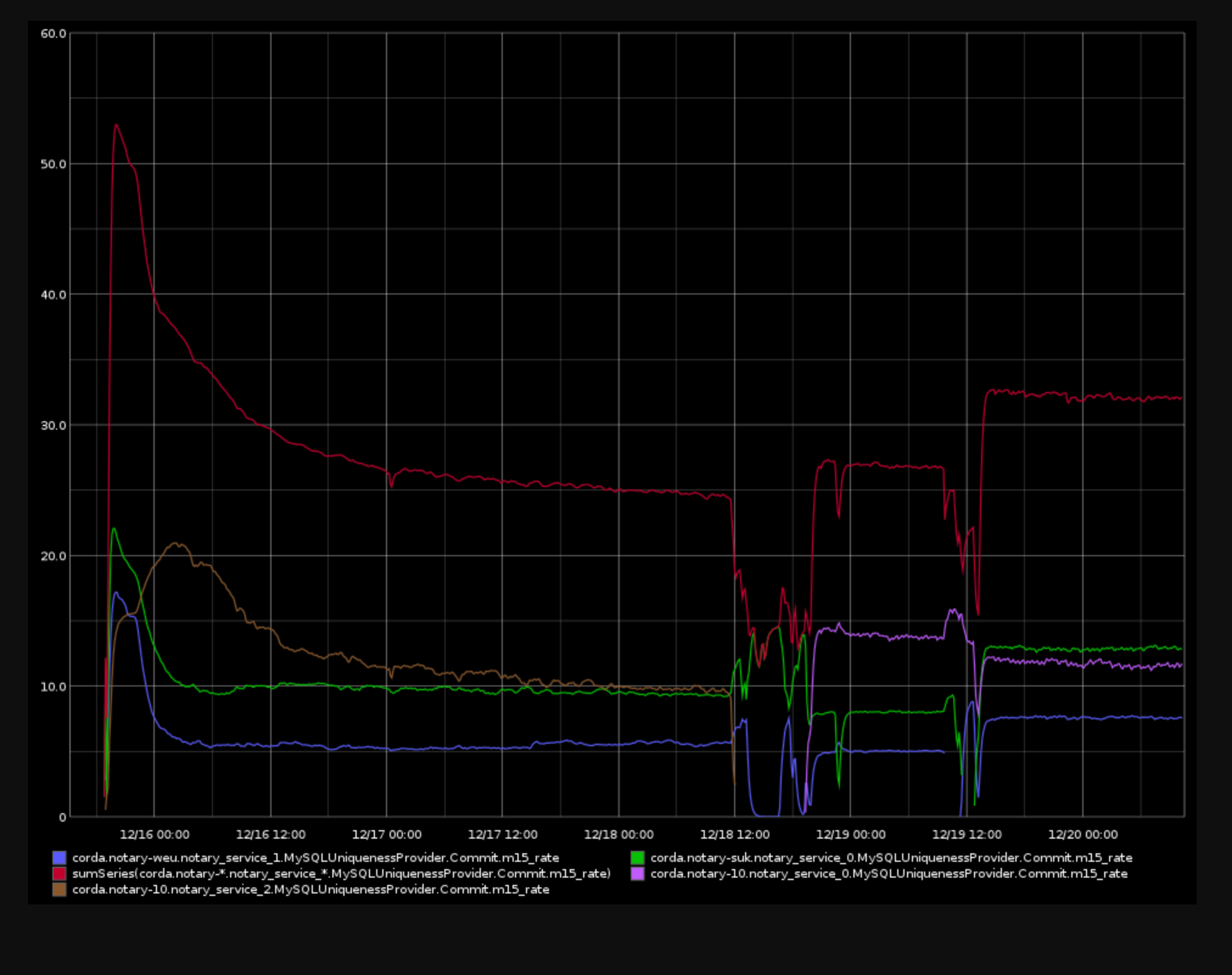Viewport: 1232px width, 975px height.
Task: Click the green series initial peak near 22
Action: click(113, 529)
